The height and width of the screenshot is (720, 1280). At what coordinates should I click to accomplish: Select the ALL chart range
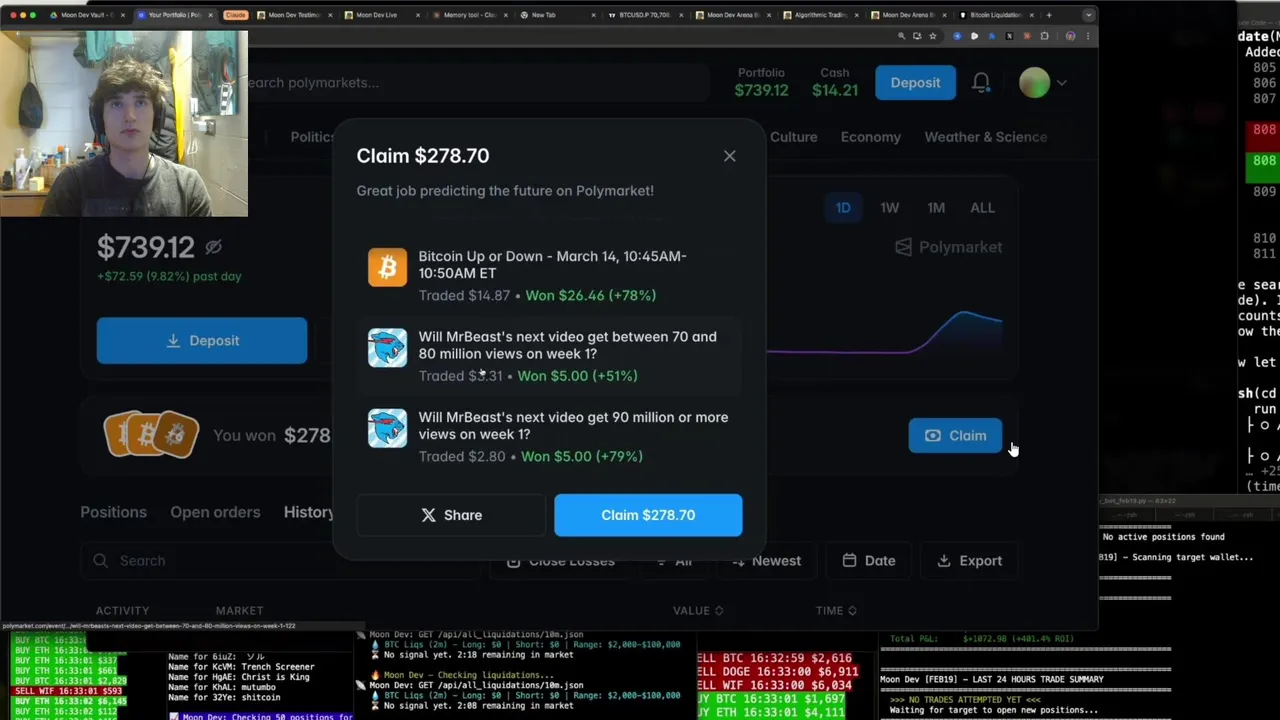click(982, 208)
